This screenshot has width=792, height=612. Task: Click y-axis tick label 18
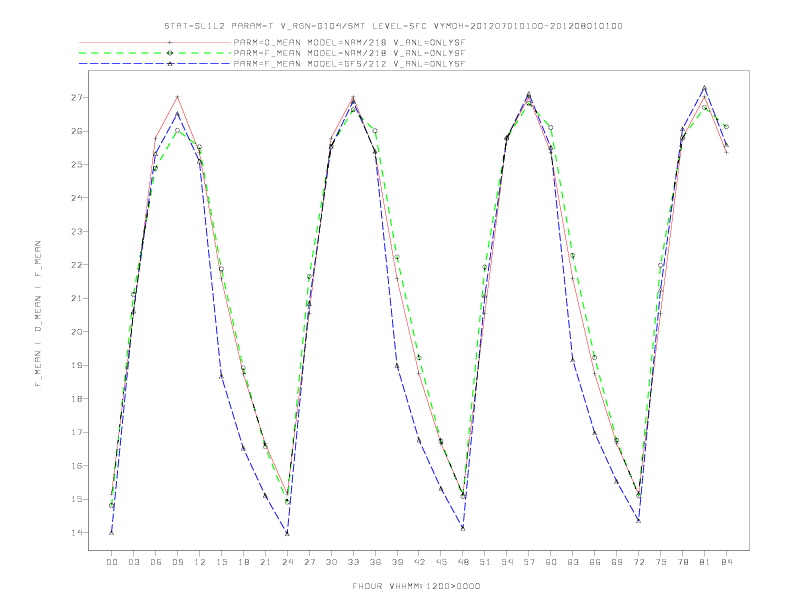coord(77,398)
